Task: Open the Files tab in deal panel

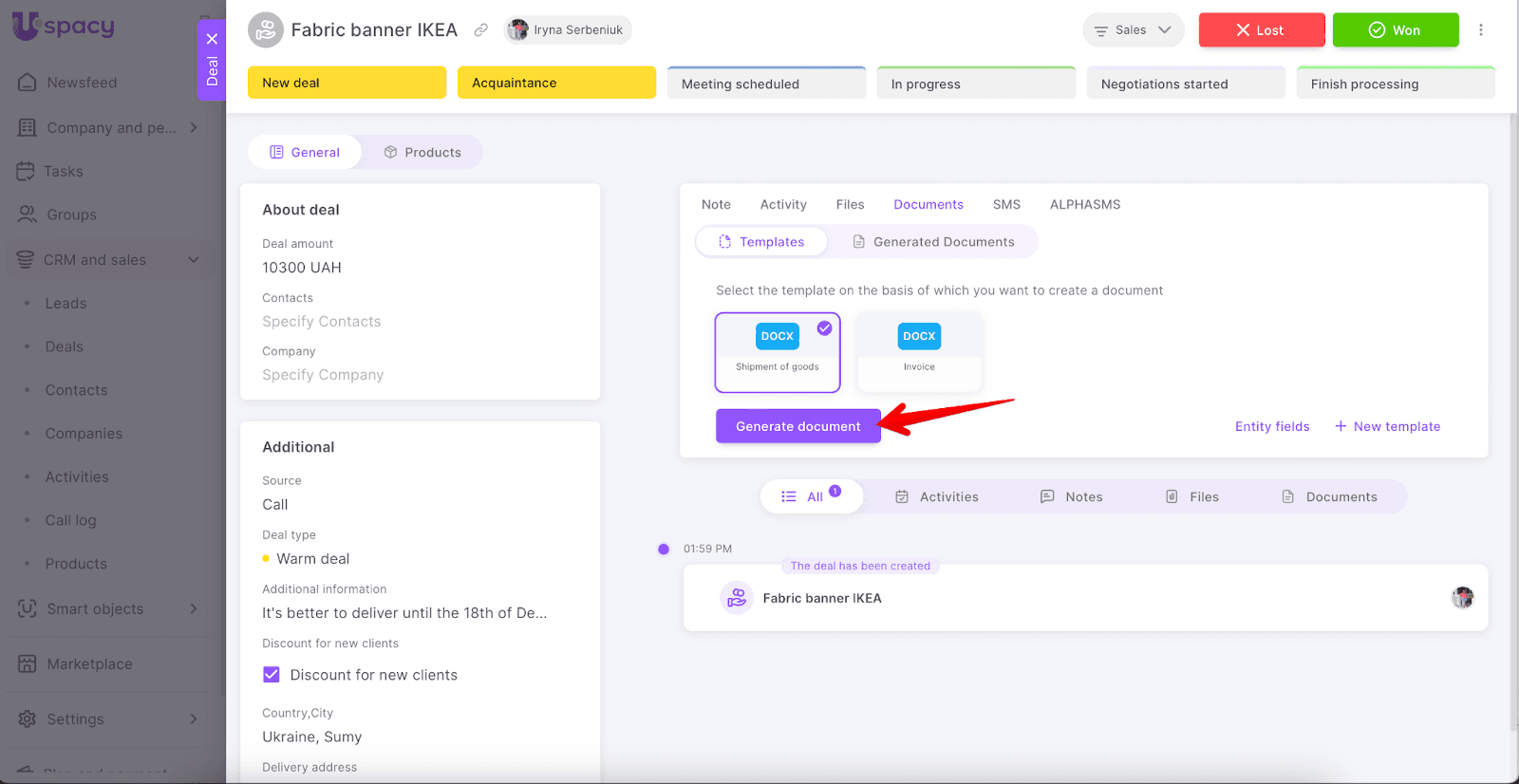Action: [850, 204]
